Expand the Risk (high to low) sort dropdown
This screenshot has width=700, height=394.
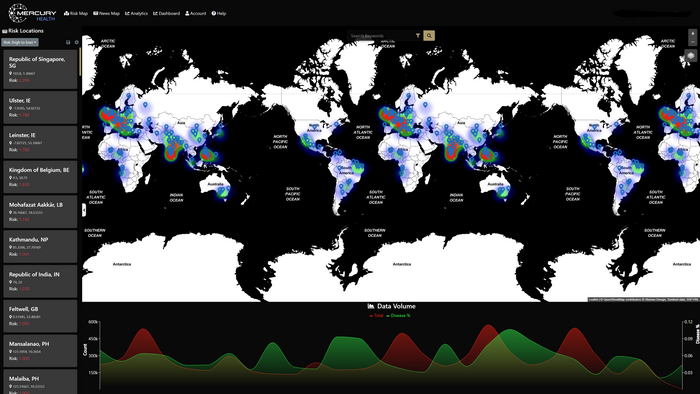20,42
